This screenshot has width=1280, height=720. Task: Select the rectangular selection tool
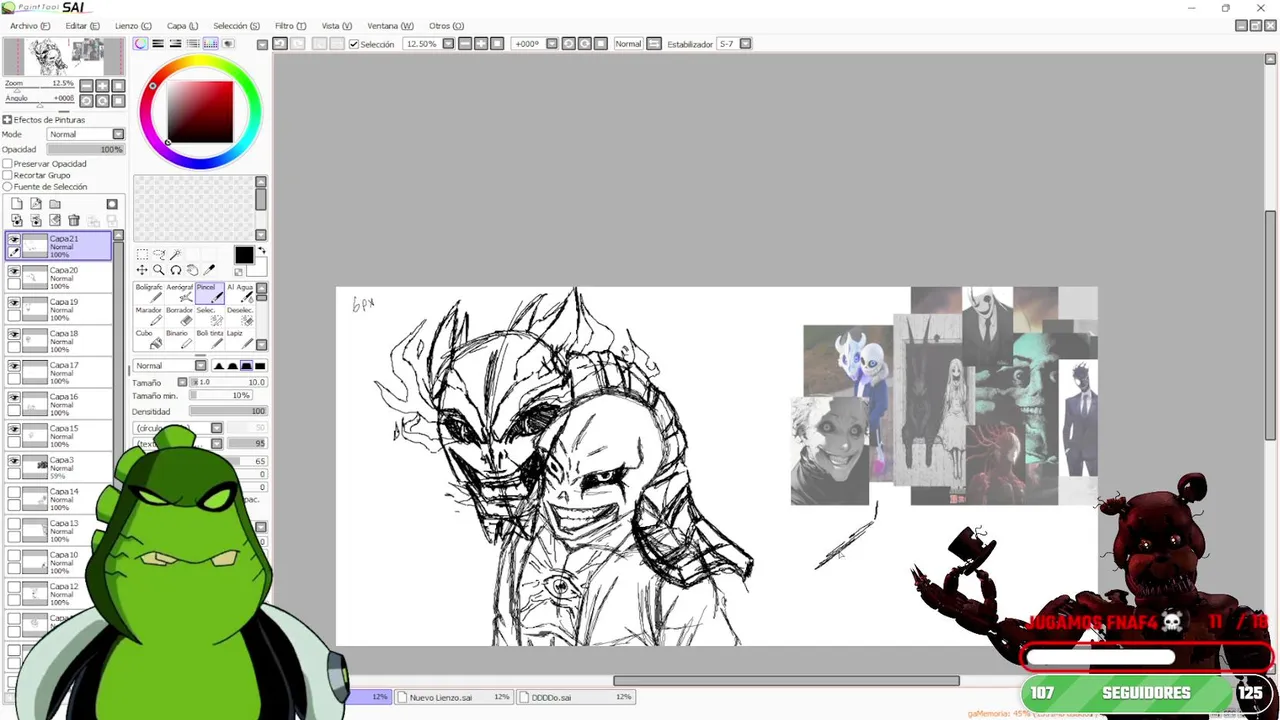142,254
